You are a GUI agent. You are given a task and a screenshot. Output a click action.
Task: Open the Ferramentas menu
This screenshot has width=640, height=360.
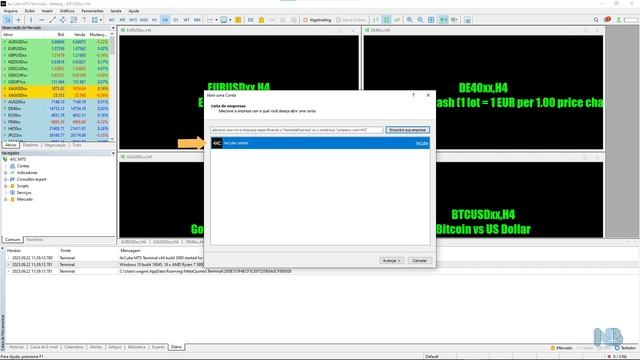point(92,11)
